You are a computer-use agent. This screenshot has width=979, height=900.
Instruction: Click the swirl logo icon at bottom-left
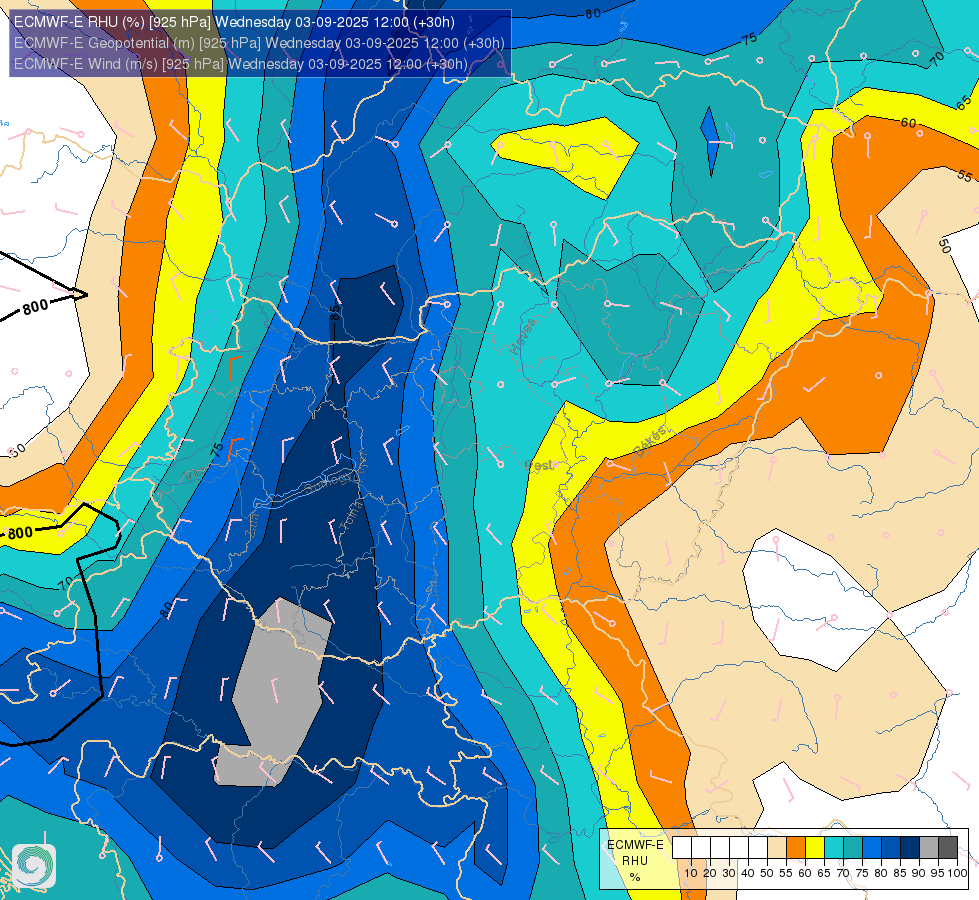click(34, 866)
